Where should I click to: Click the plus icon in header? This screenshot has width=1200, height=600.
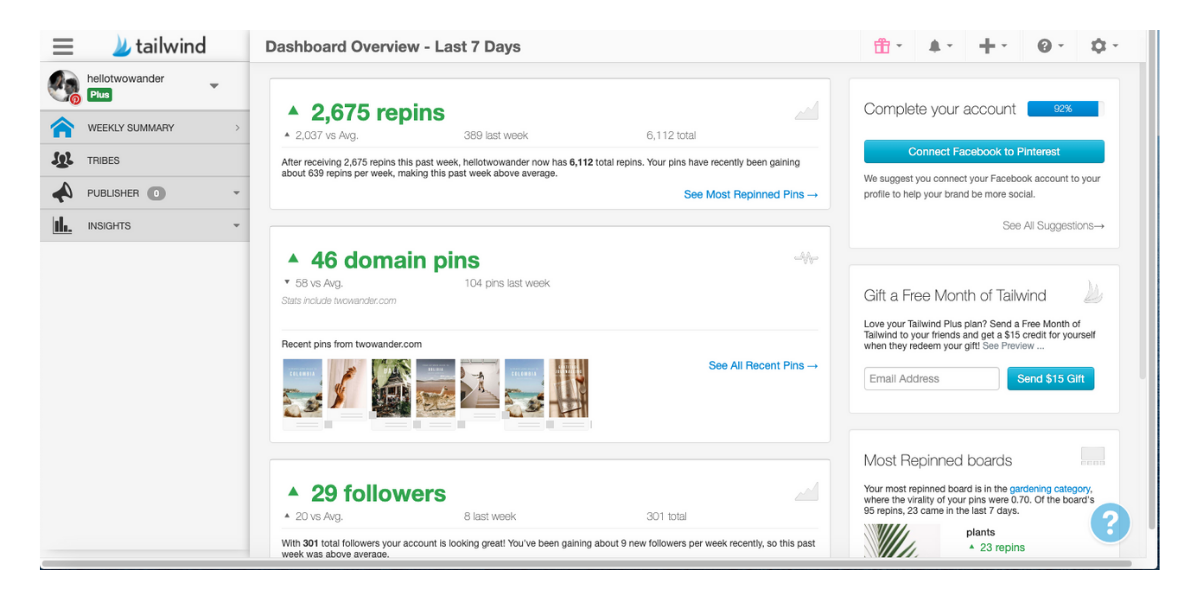991,46
